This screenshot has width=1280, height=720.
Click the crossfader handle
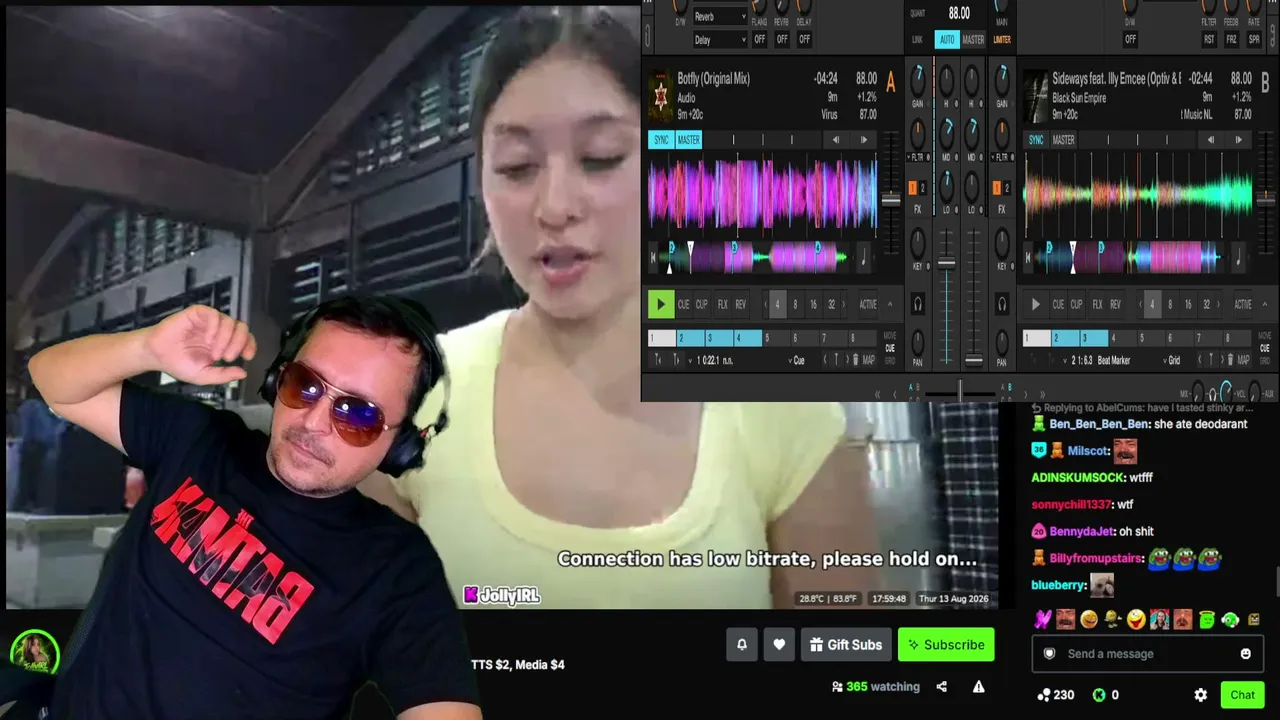tap(960, 390)
